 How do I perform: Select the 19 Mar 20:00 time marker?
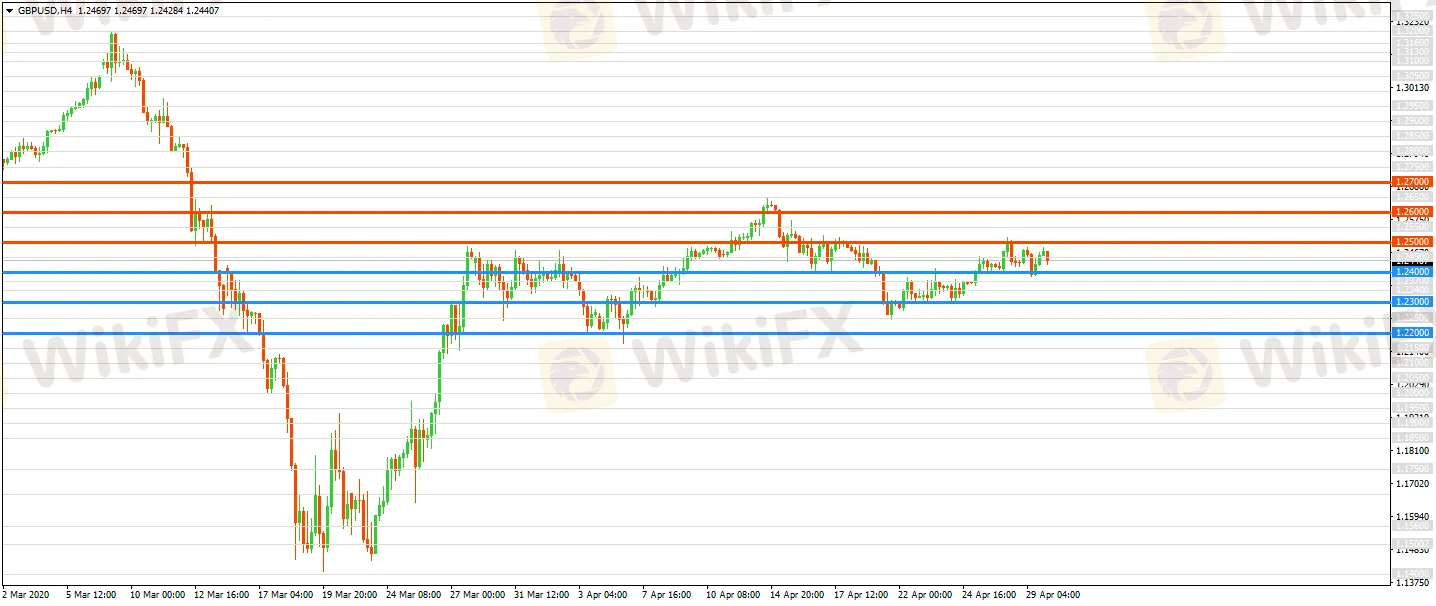coord(349,595)
